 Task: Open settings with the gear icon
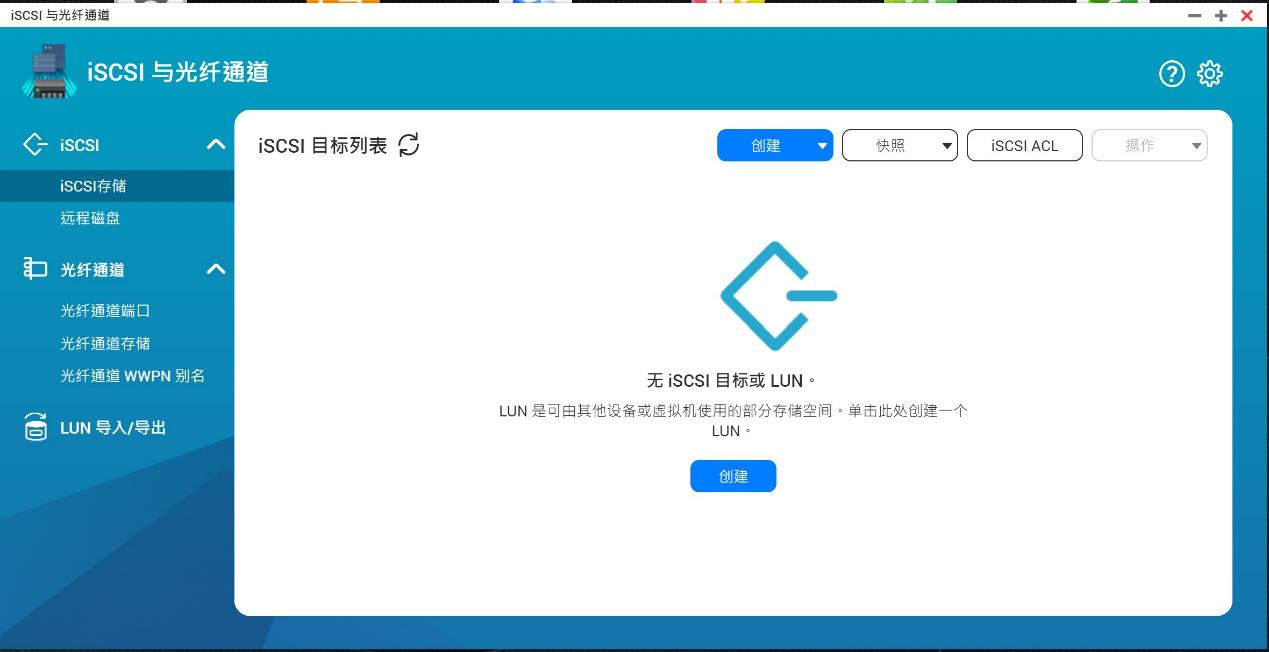1210,74
